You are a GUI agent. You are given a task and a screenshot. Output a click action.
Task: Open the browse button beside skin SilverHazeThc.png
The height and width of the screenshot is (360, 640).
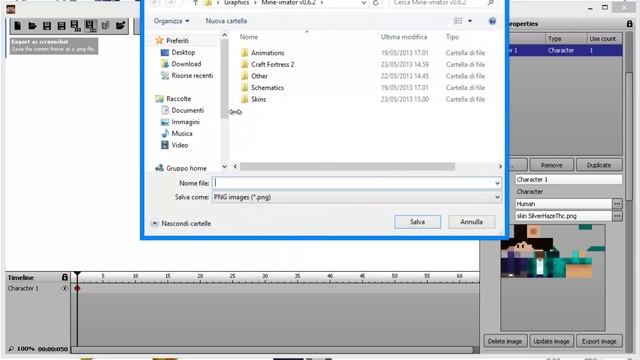(617, 216)
